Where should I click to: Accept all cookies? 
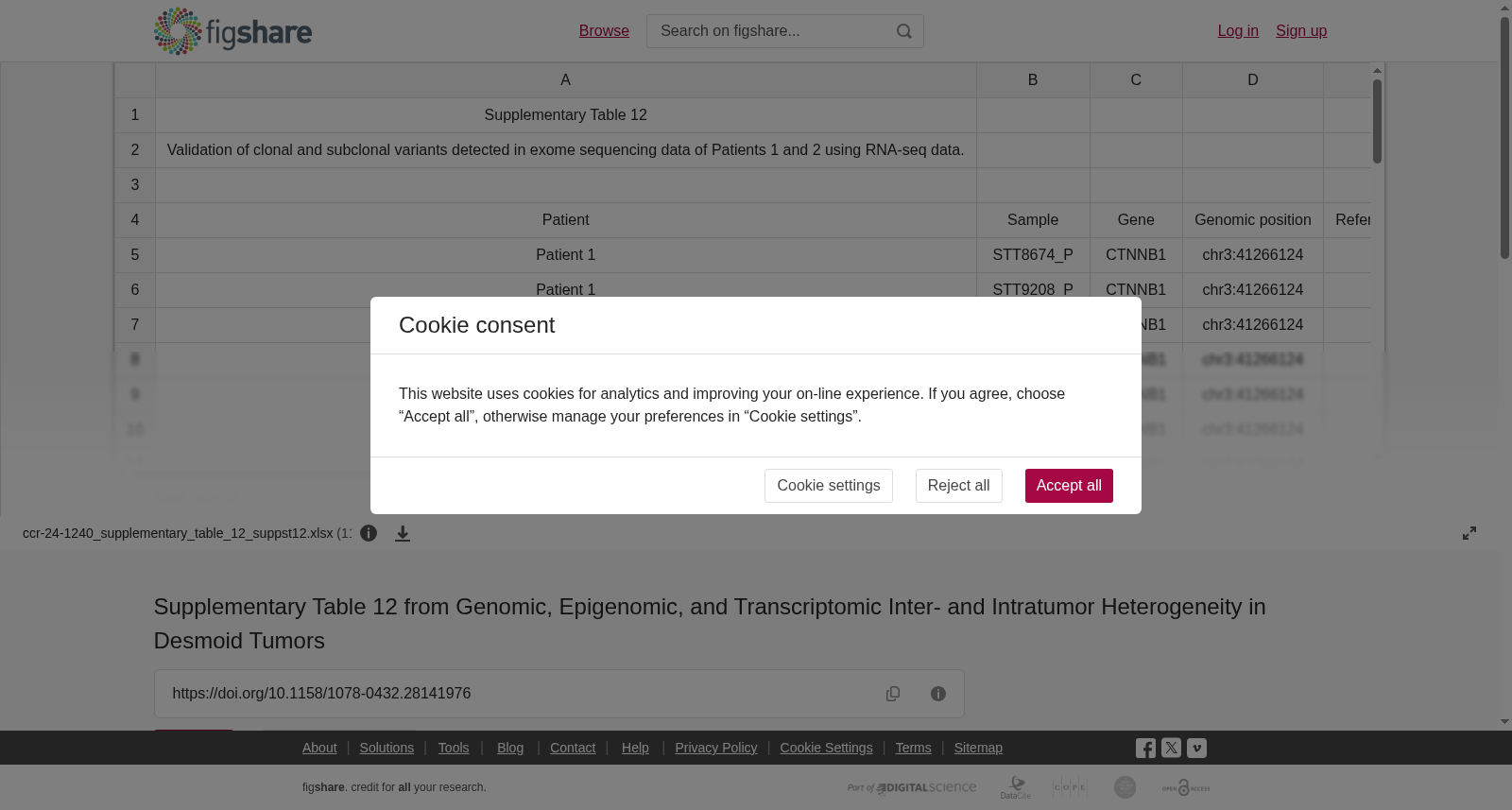1069,486
